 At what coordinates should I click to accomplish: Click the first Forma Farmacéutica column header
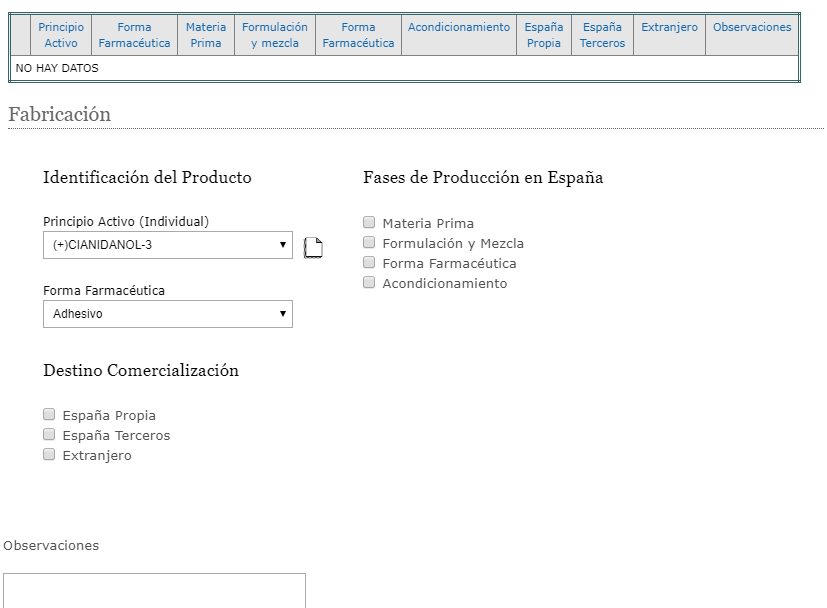point(134,35)
